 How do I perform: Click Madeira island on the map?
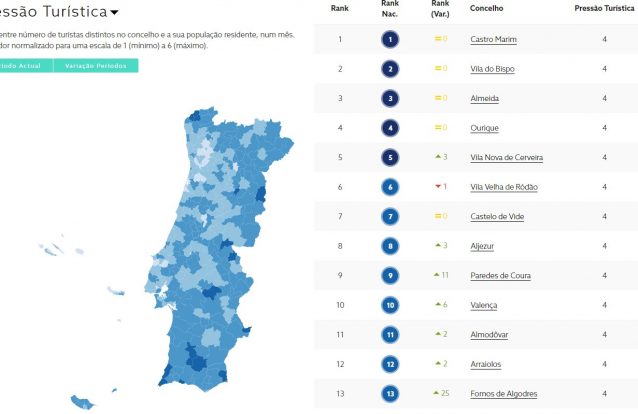pos(83,402)
